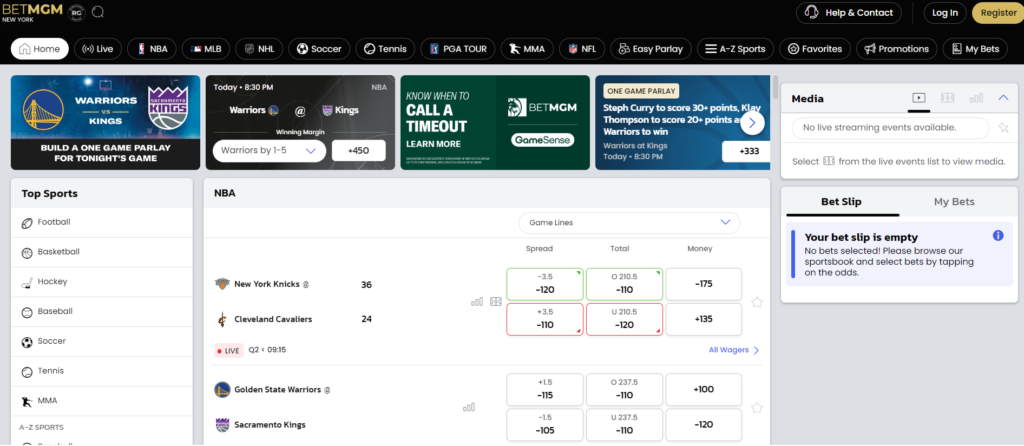Open Favorites page
1024x446 pixels.
[815, 49]
